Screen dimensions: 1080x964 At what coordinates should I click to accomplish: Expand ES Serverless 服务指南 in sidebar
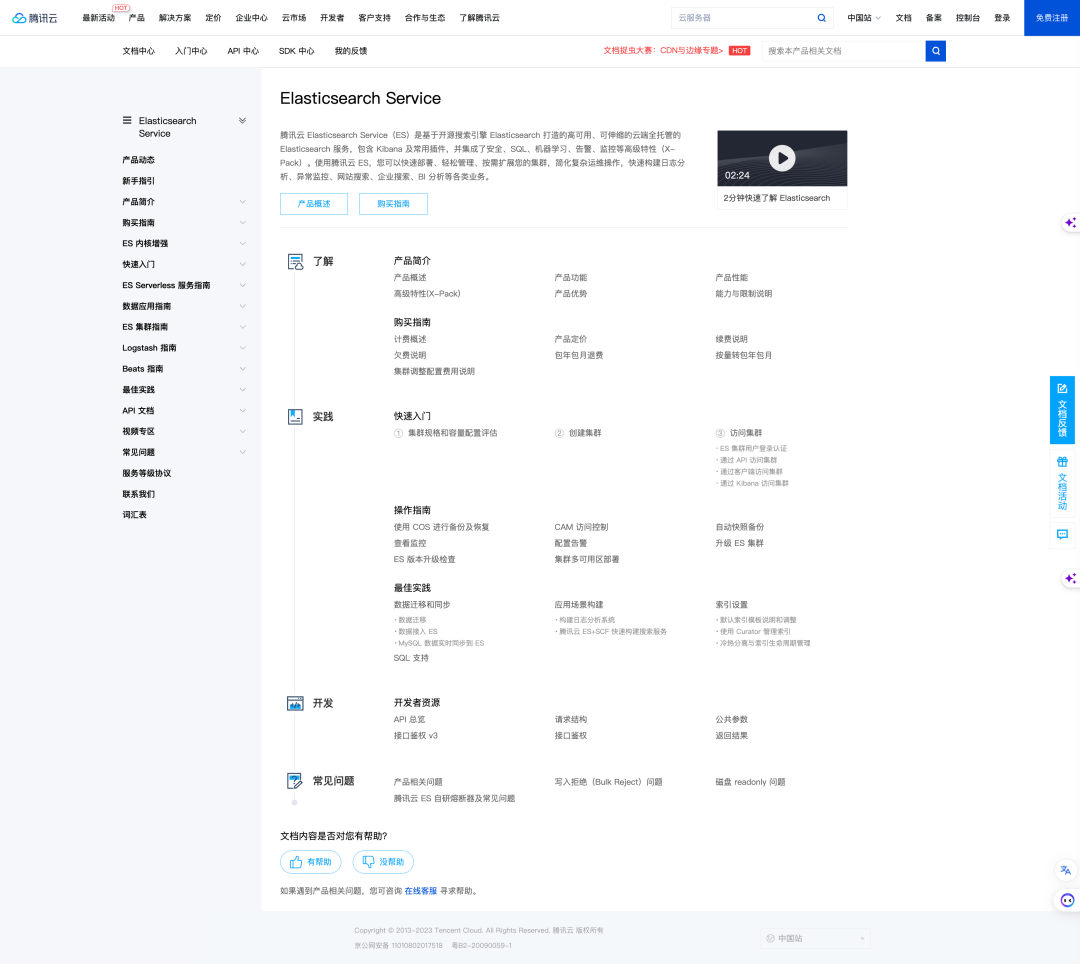click(242, 285)
